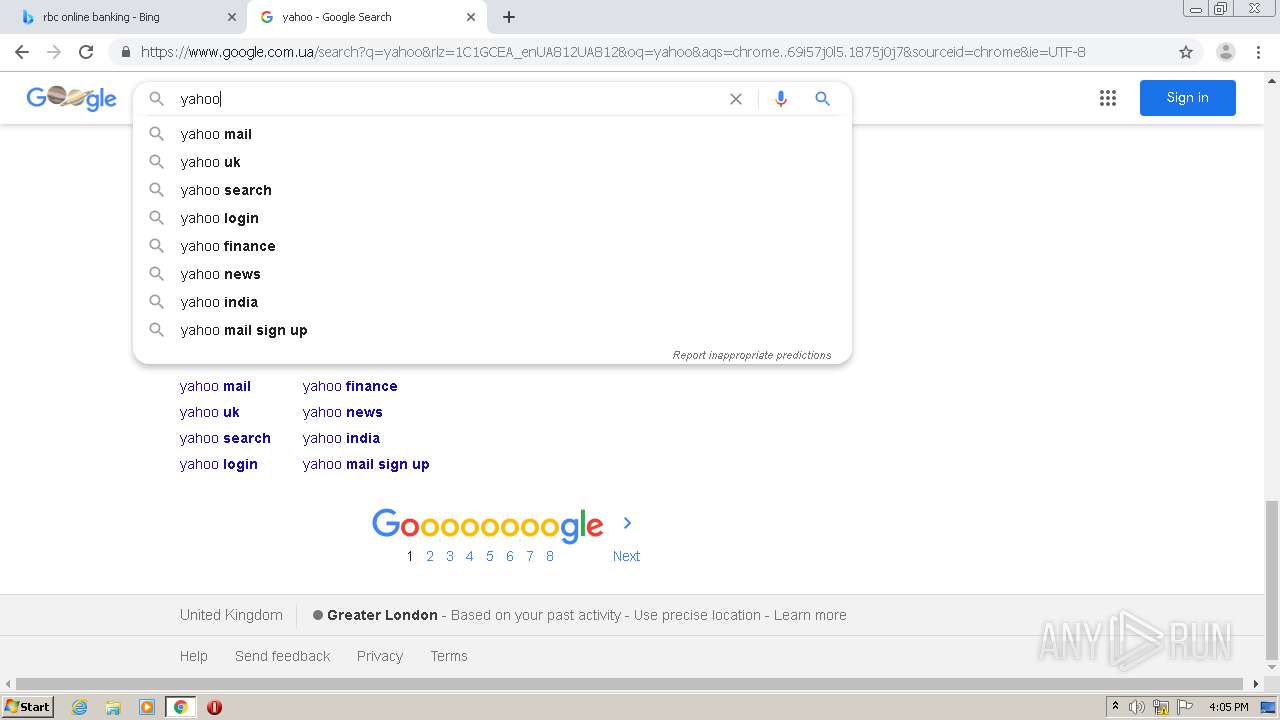Pick the 'yahoo india' autocomplete suggestion
Image resolution: width=1280 pixels, height=720 pixels.
(492, 302)
